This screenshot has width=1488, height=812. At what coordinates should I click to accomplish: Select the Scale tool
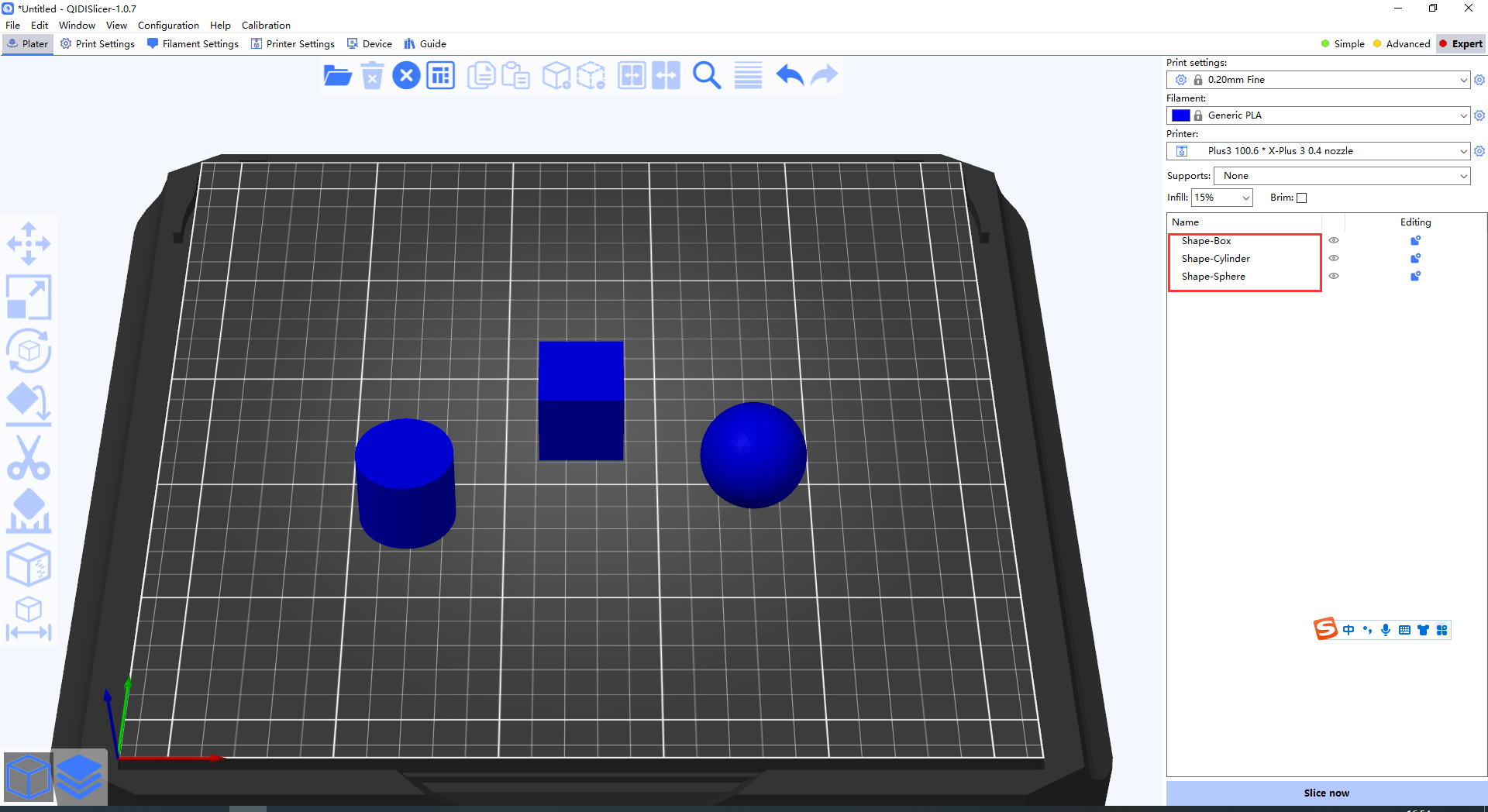[29, 297]
